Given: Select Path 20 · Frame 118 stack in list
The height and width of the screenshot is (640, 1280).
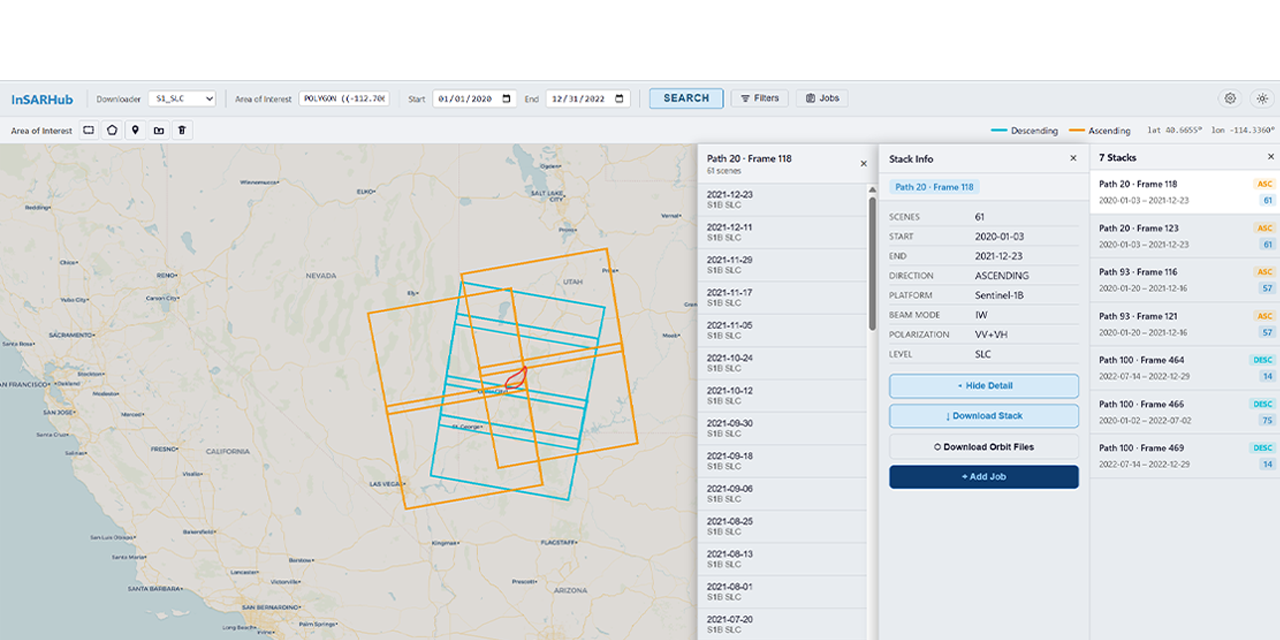Looking at the screenshot, I should (1185, 192).
